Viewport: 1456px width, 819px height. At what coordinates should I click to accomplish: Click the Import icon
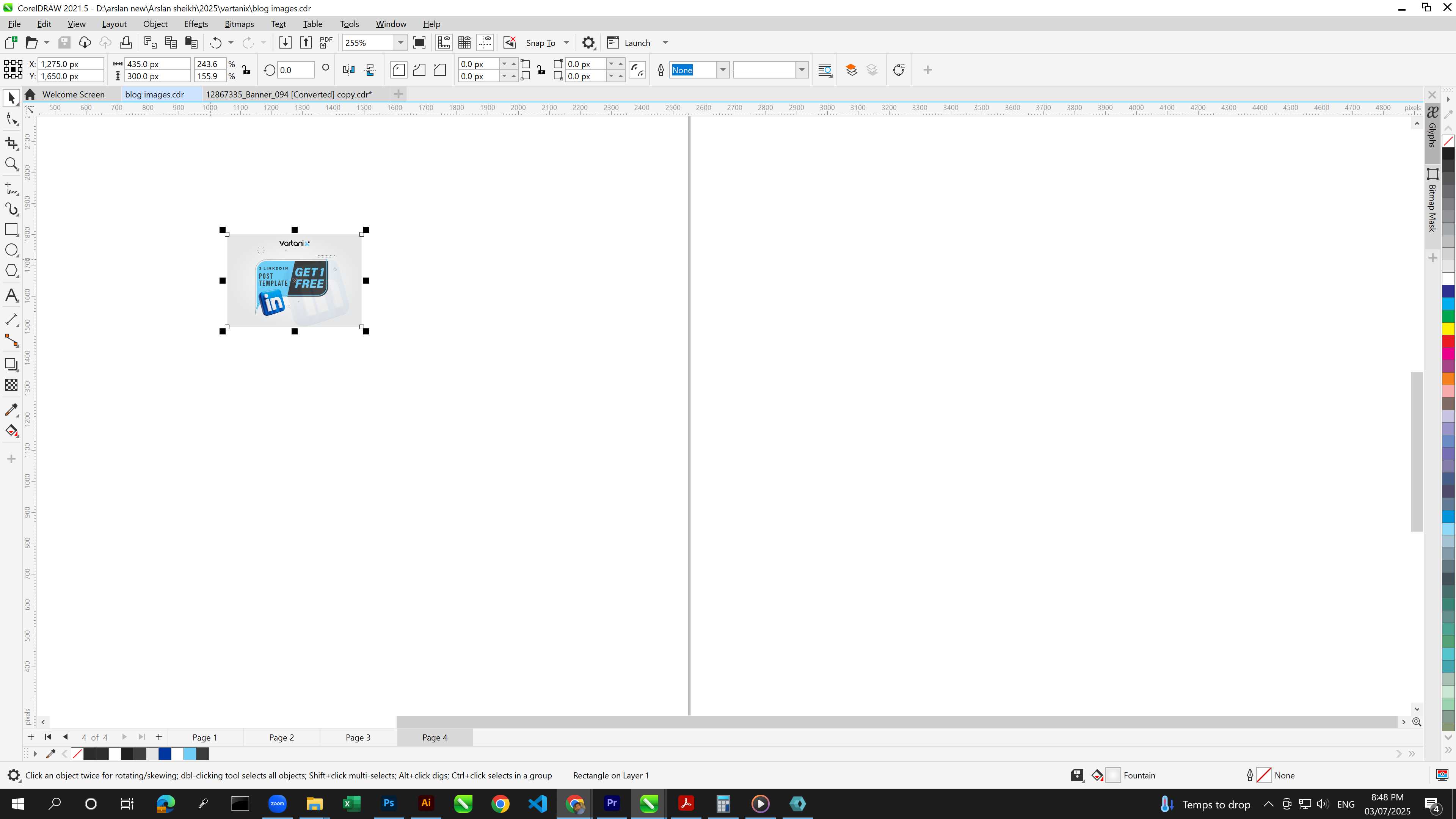pos(286,43)
